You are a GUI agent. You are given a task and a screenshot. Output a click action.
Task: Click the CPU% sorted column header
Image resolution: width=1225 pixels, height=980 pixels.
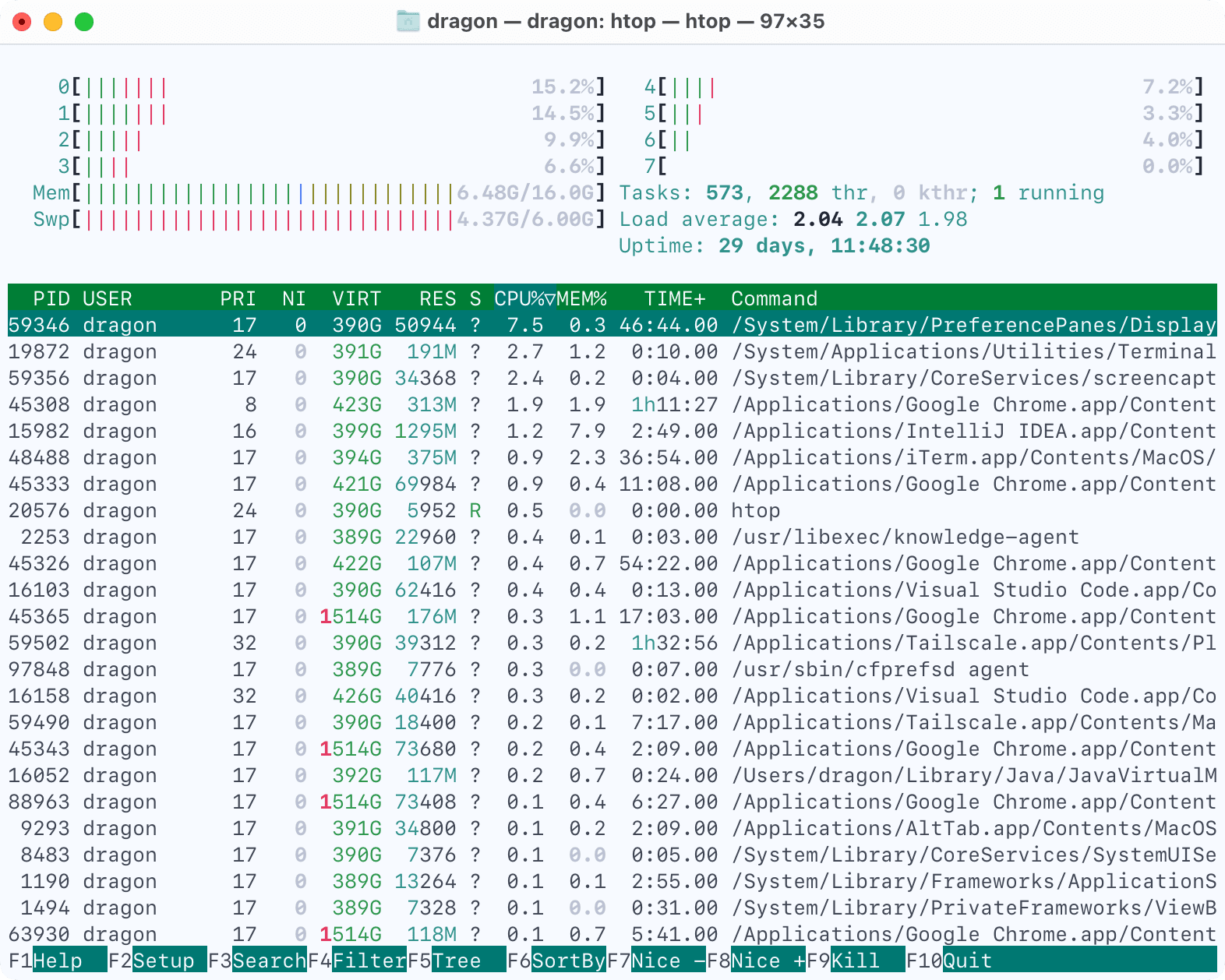[524, 298]
